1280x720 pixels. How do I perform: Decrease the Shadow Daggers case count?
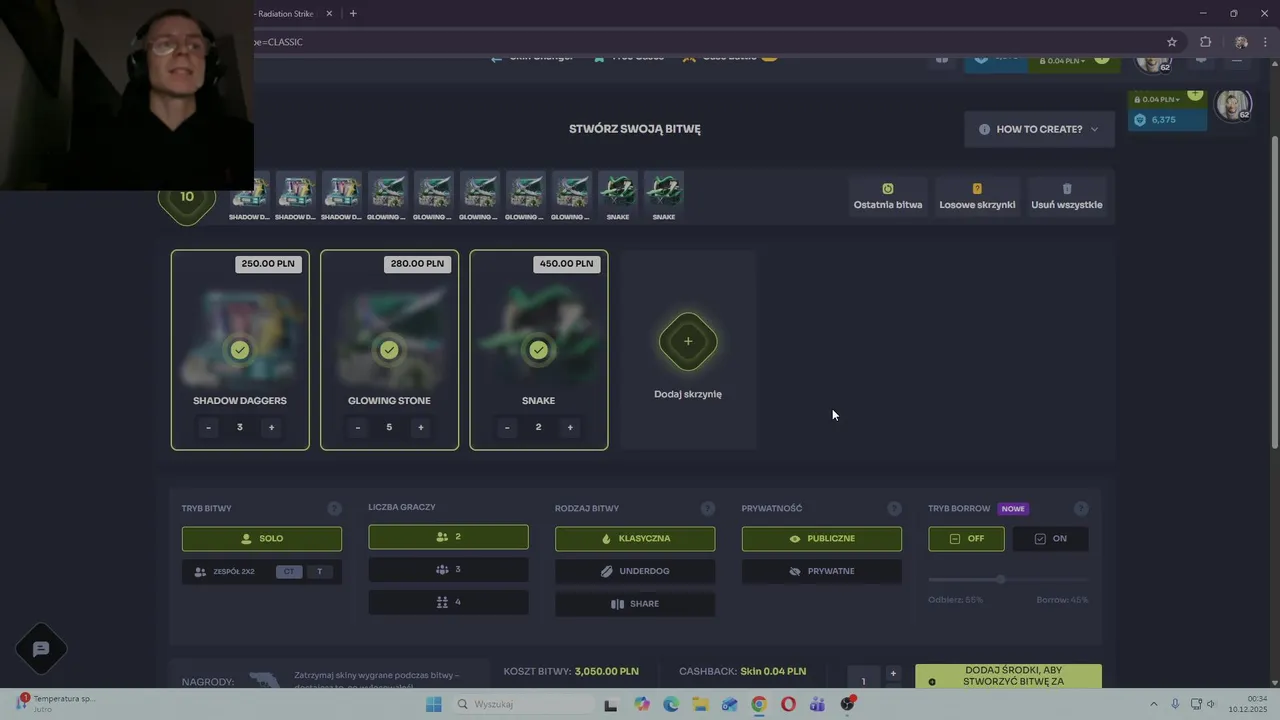click(x=208, y=427)
